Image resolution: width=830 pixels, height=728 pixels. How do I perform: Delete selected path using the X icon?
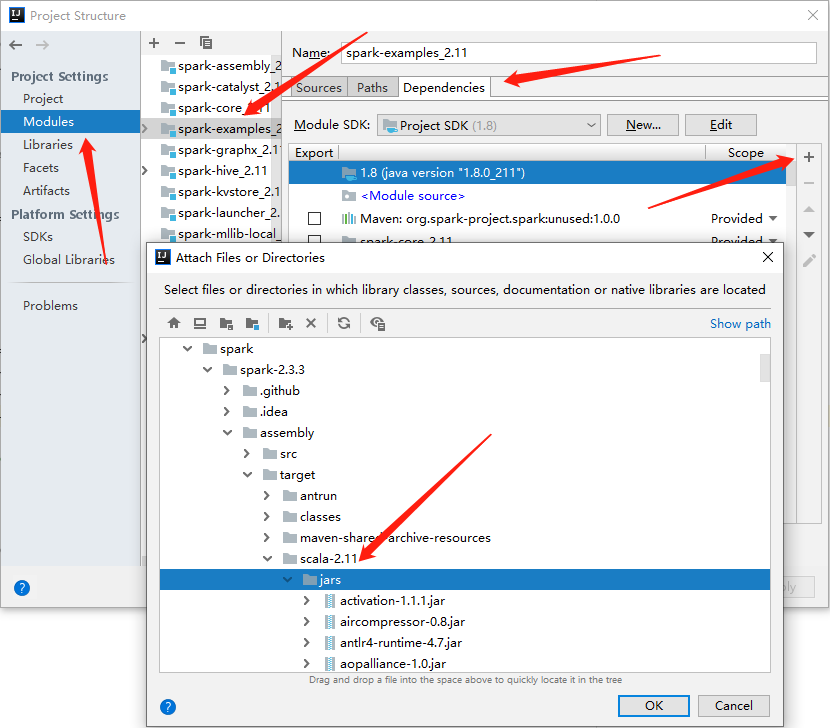click(311, 323)
